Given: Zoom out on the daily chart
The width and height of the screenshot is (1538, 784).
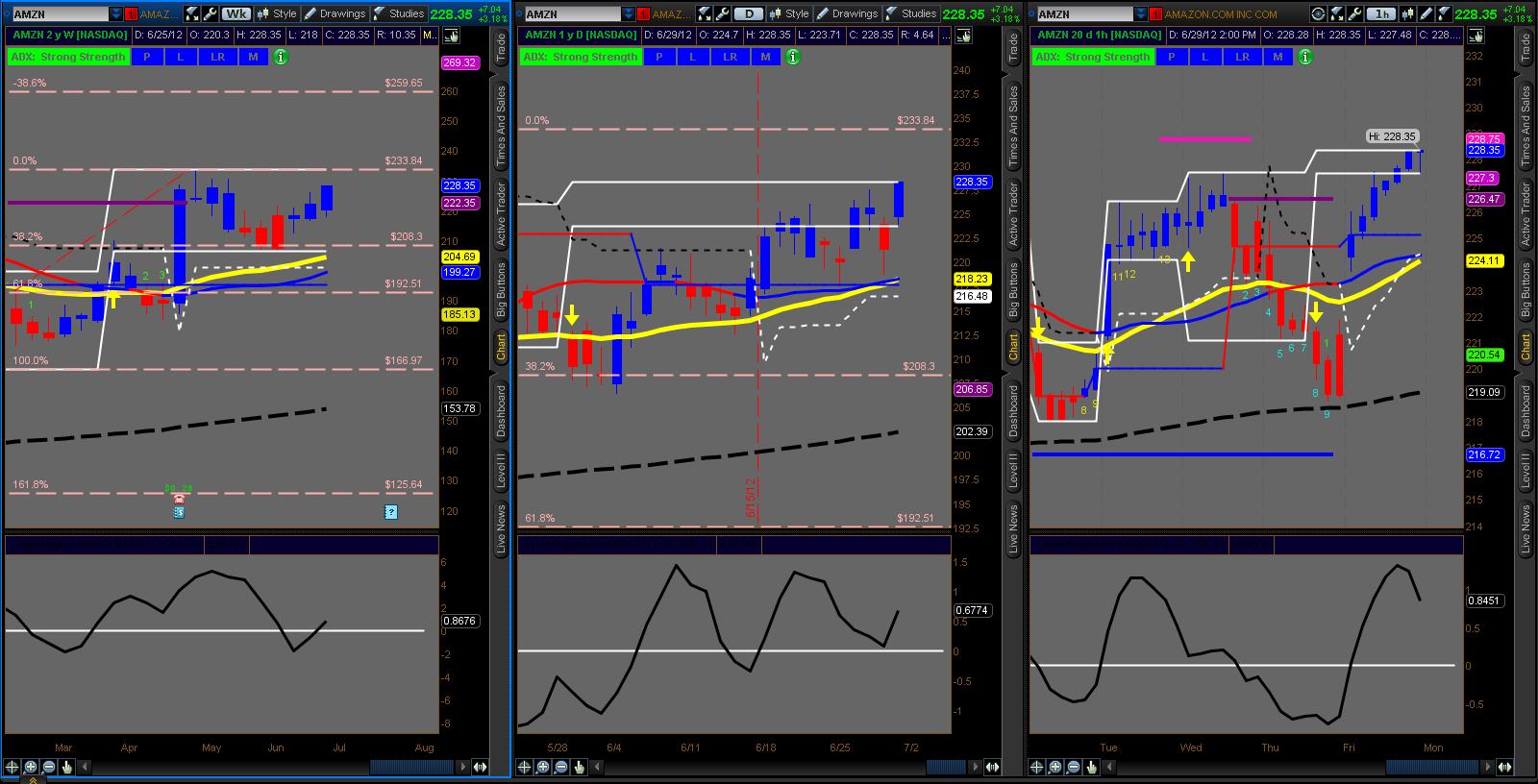Looking at the screenshot, I should click(x=561, y=767).
